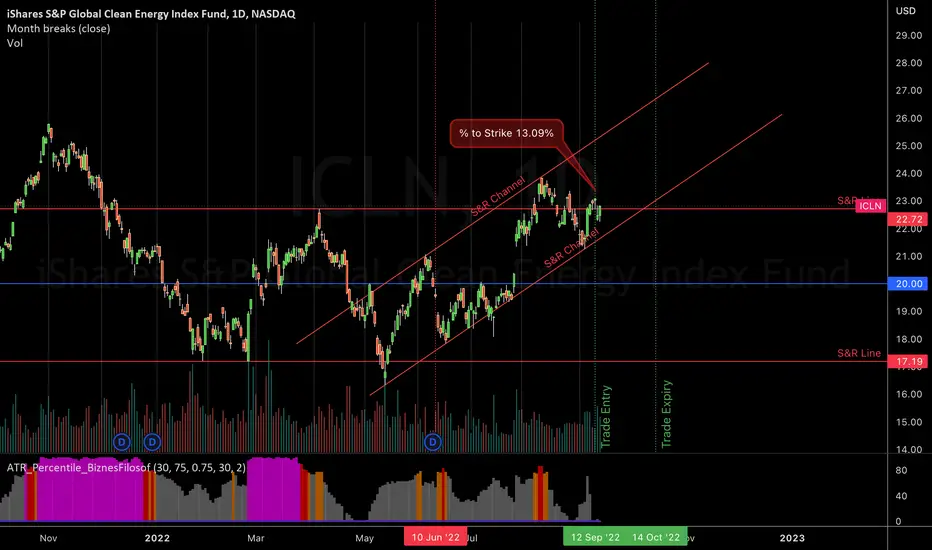Image resolution: width=932 pixels, height=550 pixels.
Task: Click the red 10 Jun '22 date marker
Action: click(436, 537)
